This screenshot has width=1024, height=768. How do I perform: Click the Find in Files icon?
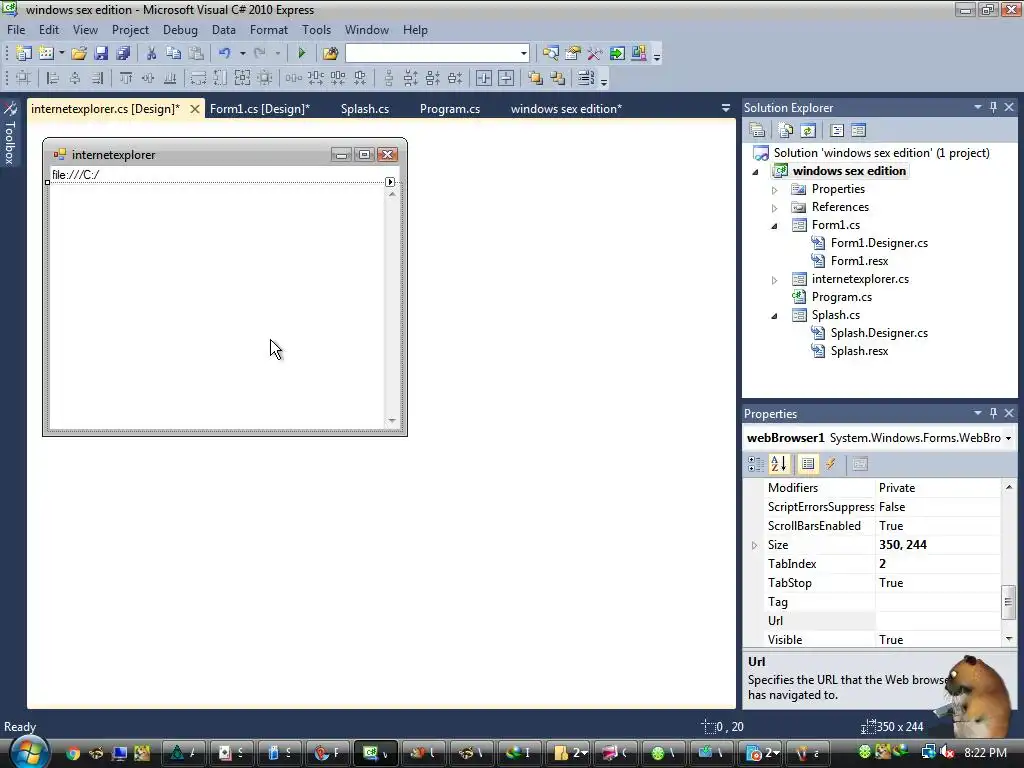click(x=330, y=54)
